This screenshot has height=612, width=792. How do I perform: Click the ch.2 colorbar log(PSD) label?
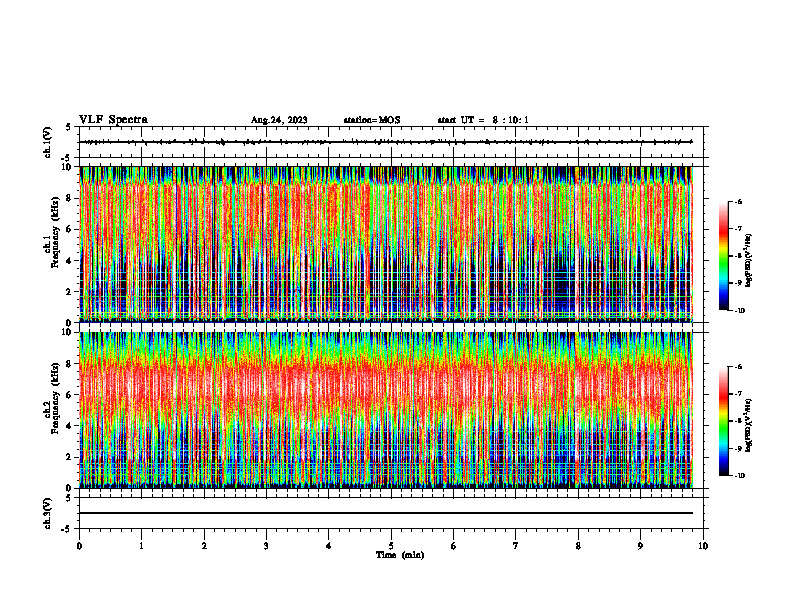point(749,425)
